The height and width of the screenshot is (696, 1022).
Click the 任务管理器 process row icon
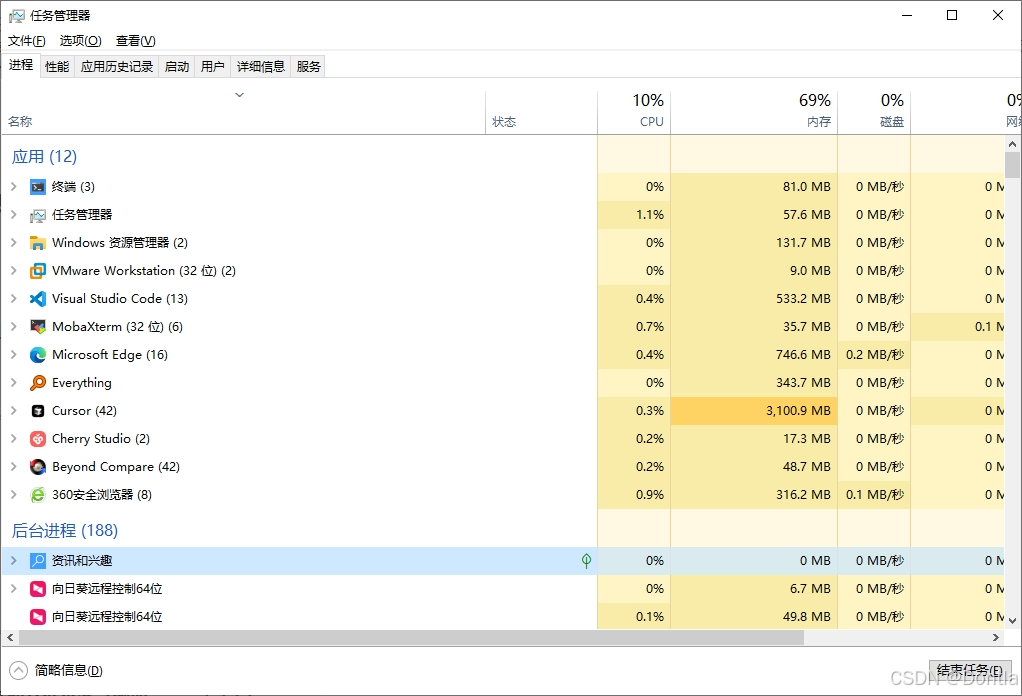pyautogui.click(x=38, y=215)
